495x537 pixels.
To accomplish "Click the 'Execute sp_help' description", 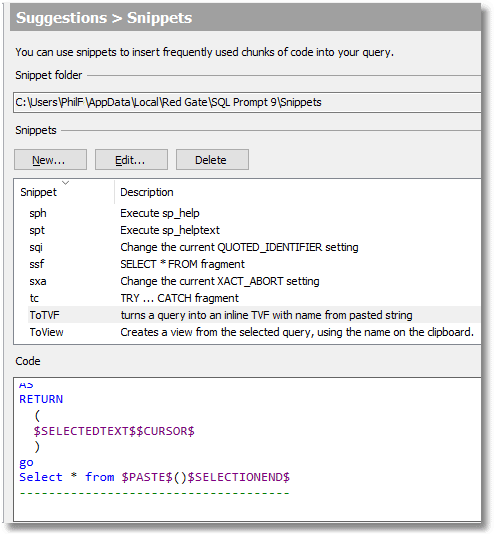I will [160, 213].
